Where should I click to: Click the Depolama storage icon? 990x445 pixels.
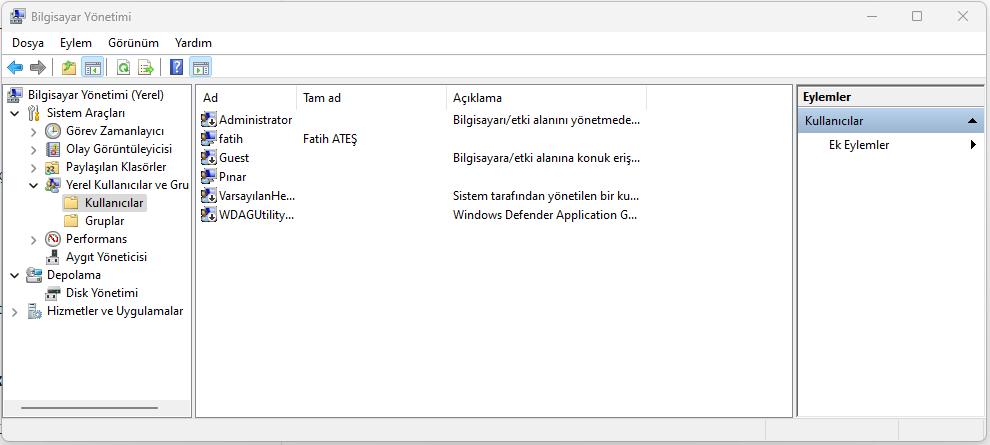point(34,275)
